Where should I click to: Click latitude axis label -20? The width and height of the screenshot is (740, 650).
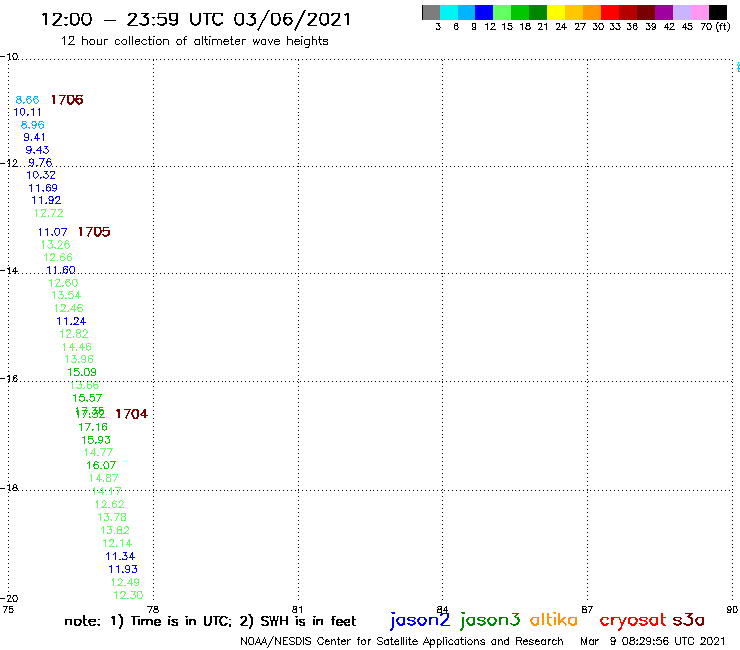[9, 598]
